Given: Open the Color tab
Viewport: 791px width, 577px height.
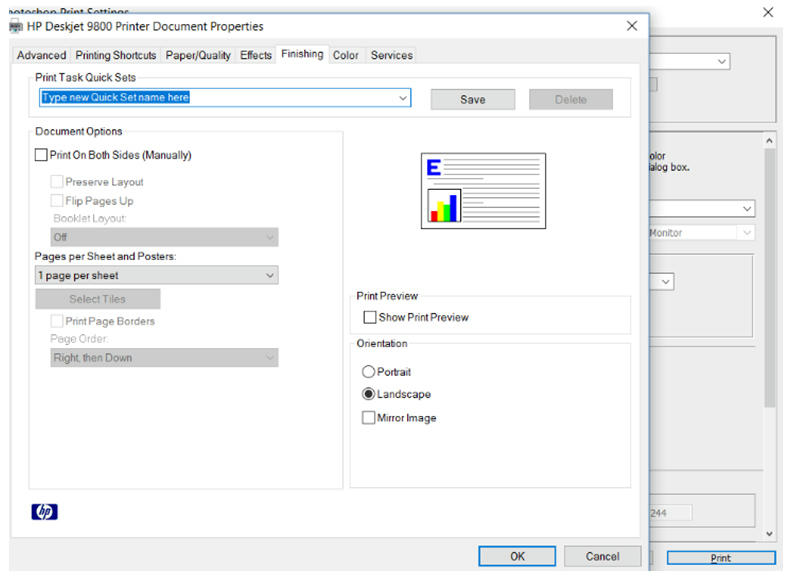Looking at the screenshot, I should 346,55.
